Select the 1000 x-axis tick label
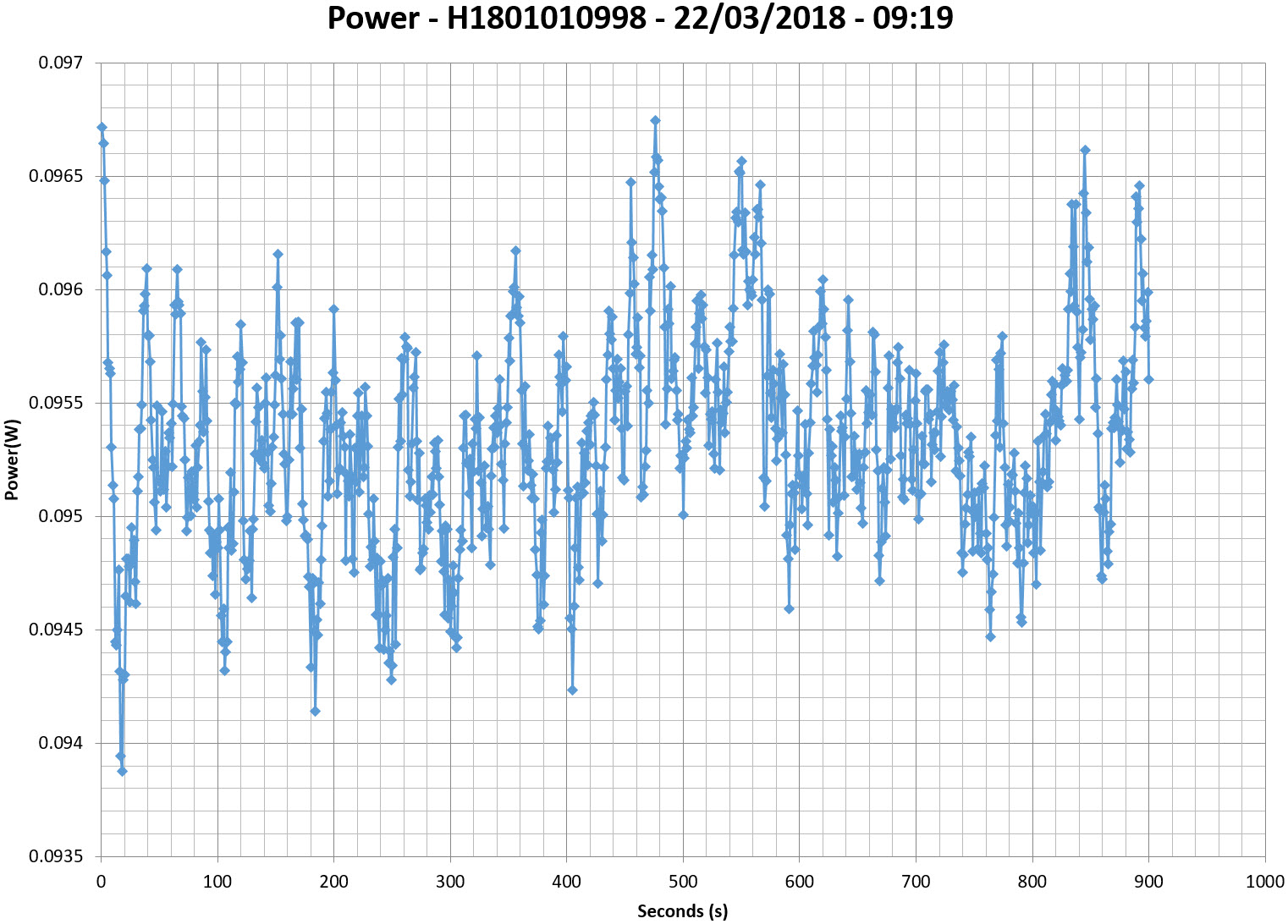Screen dimensions: 1288x924 coord(1264,882)
